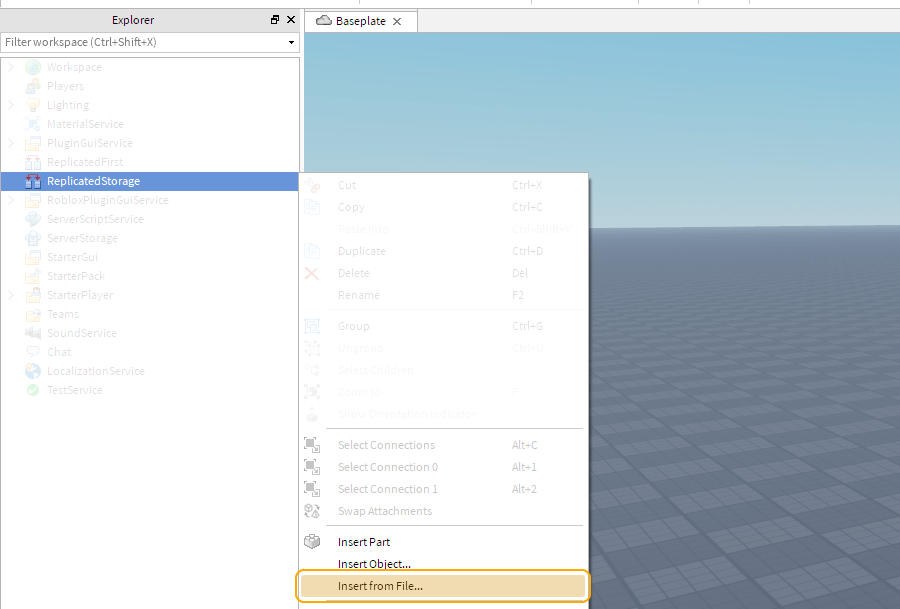Select the SoundService speaker icon
The height and width of the screenshot is (609, 900).
(34, 332)
